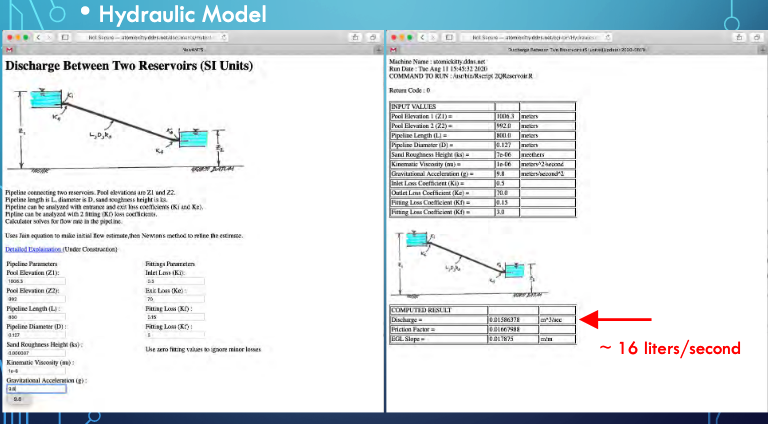Click the Machine Name line in results

437,62
